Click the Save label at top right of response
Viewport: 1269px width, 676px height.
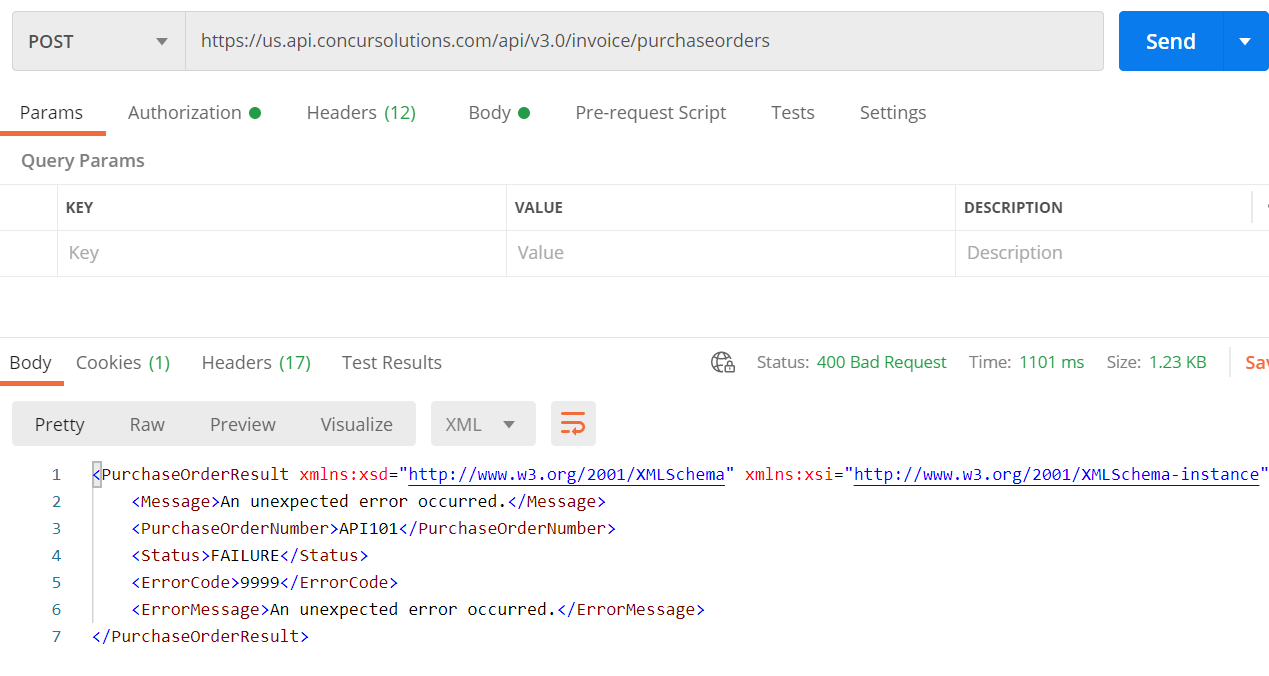tap(1256, 362)
